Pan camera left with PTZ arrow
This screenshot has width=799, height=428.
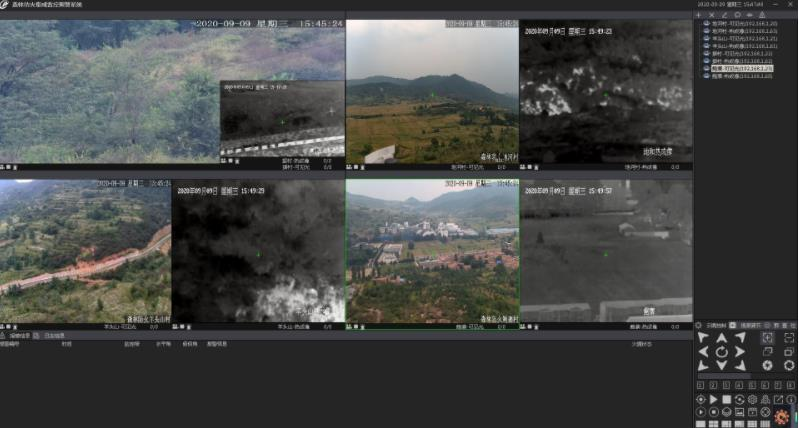pos(704,352)
